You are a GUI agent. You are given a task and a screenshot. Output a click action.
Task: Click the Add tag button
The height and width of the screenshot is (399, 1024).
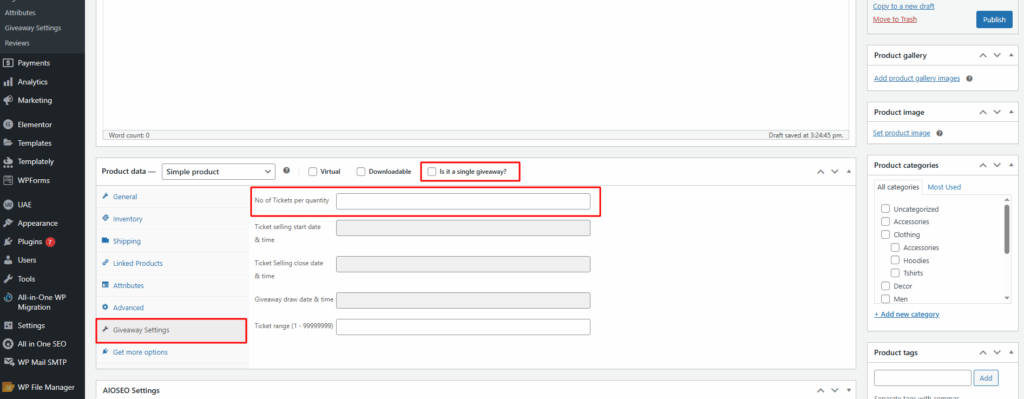985,377
